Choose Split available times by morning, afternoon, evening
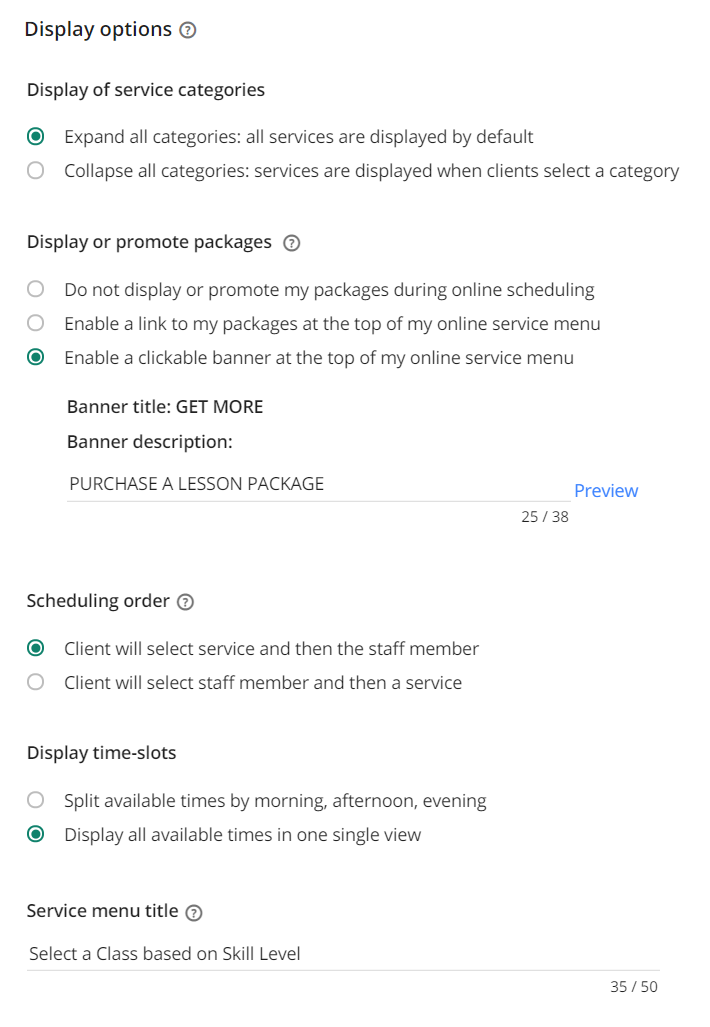This screenshot has width=710, height=1027. (36, 800)
